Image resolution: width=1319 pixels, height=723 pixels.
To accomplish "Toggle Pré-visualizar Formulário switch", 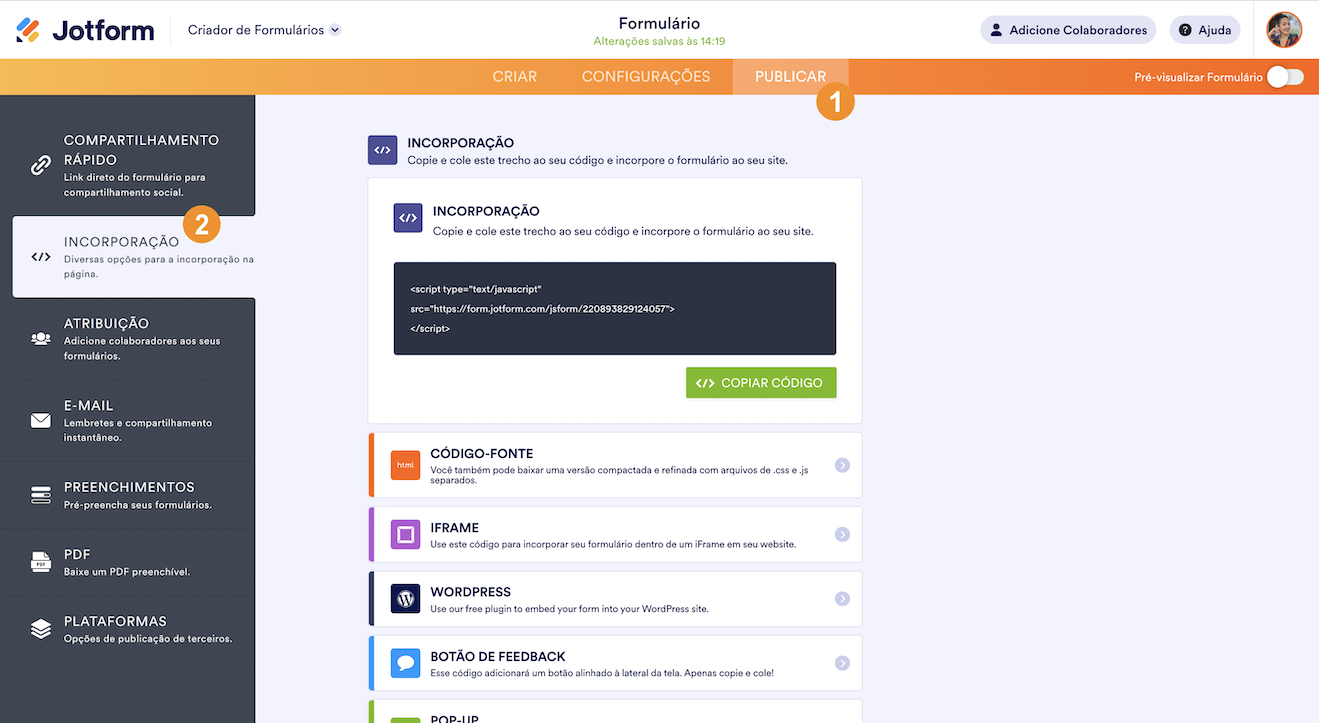I will click(1285, 77).
